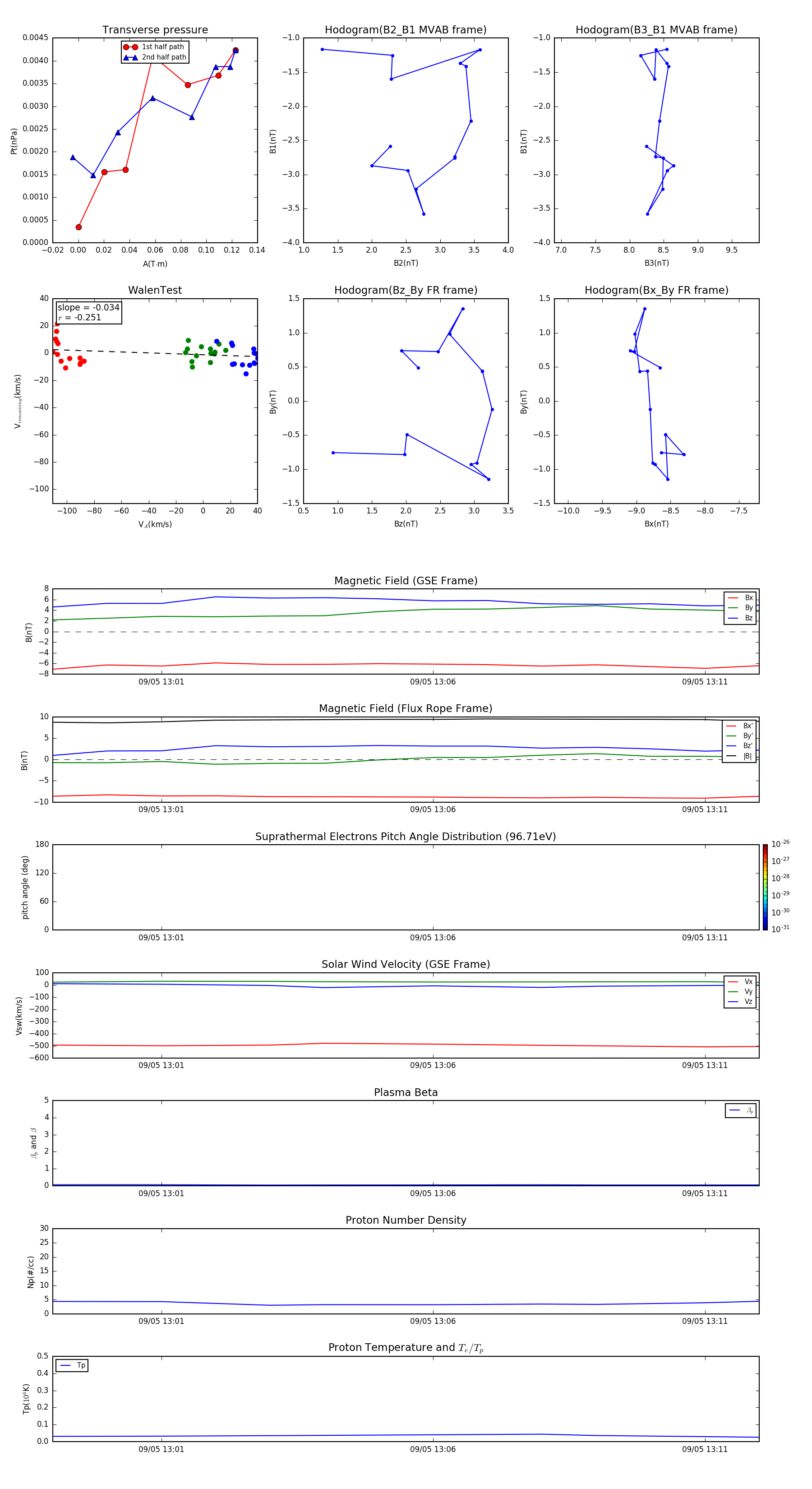
Task: Click the Bx(nT) x-axis label
Action: click(x=656, y=524)
